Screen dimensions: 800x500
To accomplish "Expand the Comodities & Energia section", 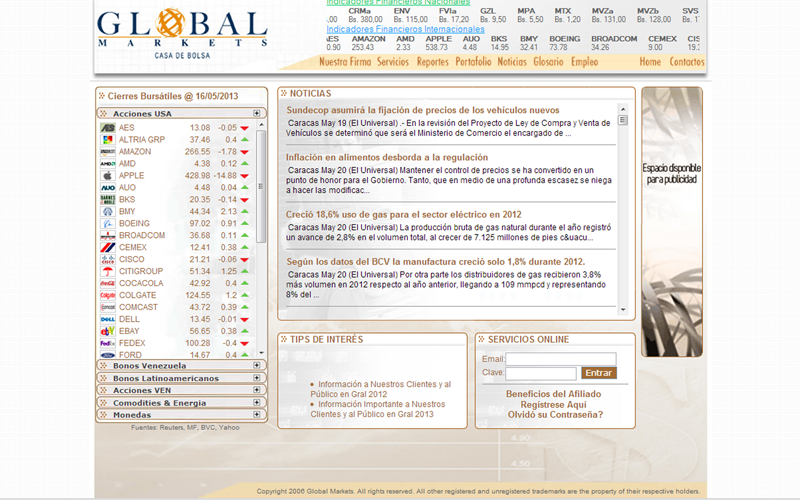I will [x=257, y=402].
